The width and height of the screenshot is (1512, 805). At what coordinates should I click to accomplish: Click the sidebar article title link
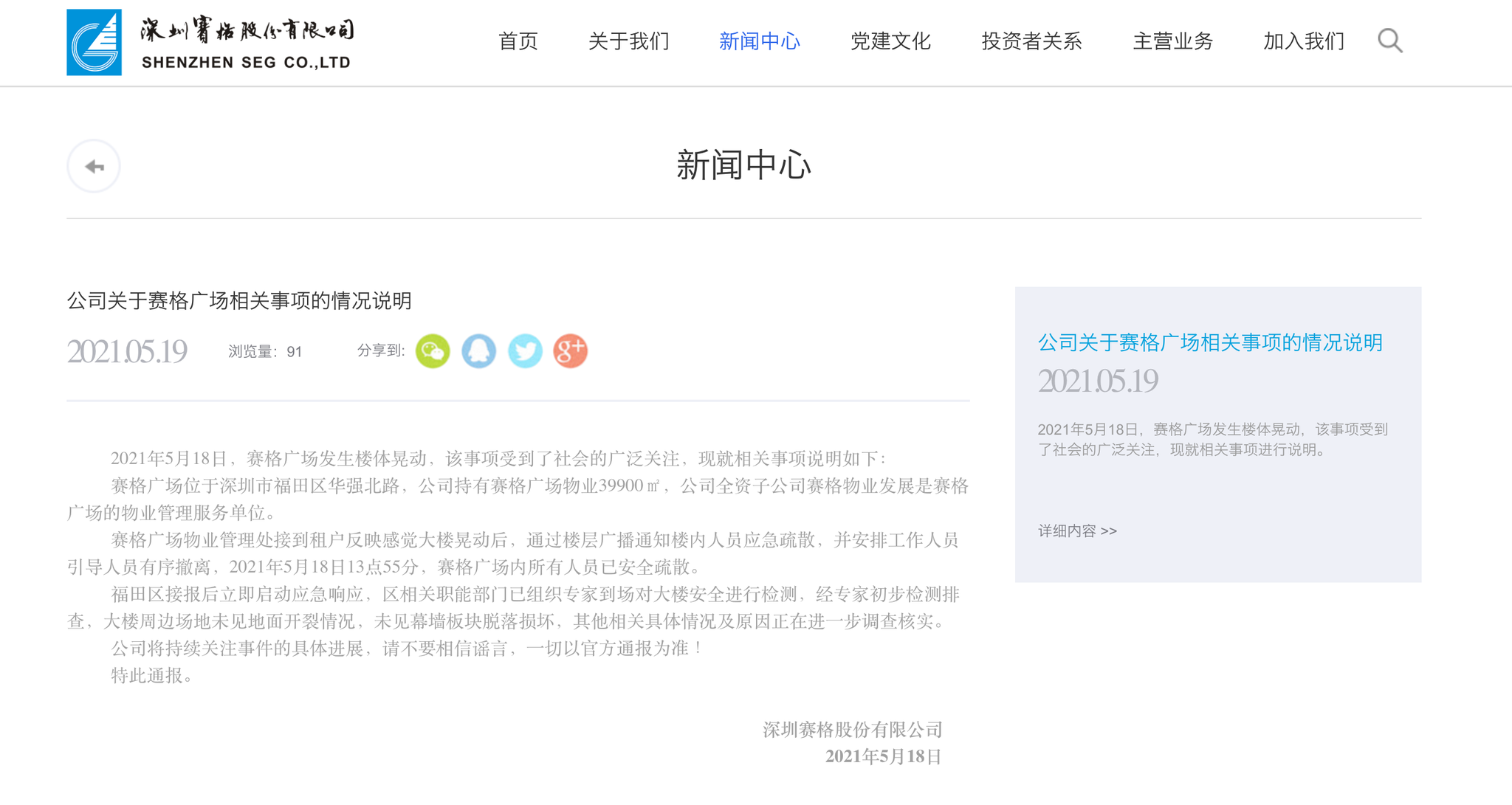click(x=1210, y=342)
